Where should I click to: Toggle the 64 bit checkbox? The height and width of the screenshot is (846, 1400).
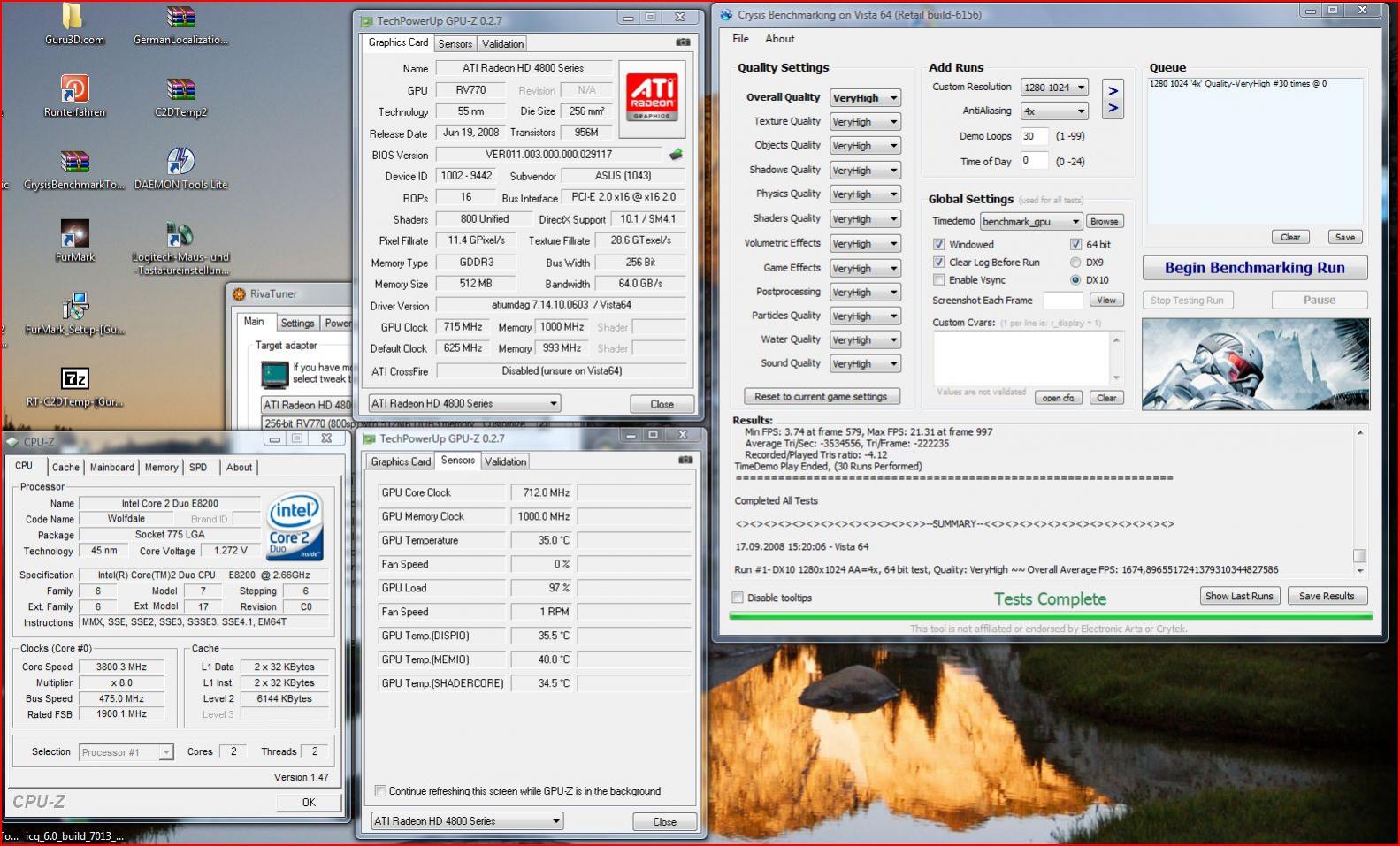1075,244
